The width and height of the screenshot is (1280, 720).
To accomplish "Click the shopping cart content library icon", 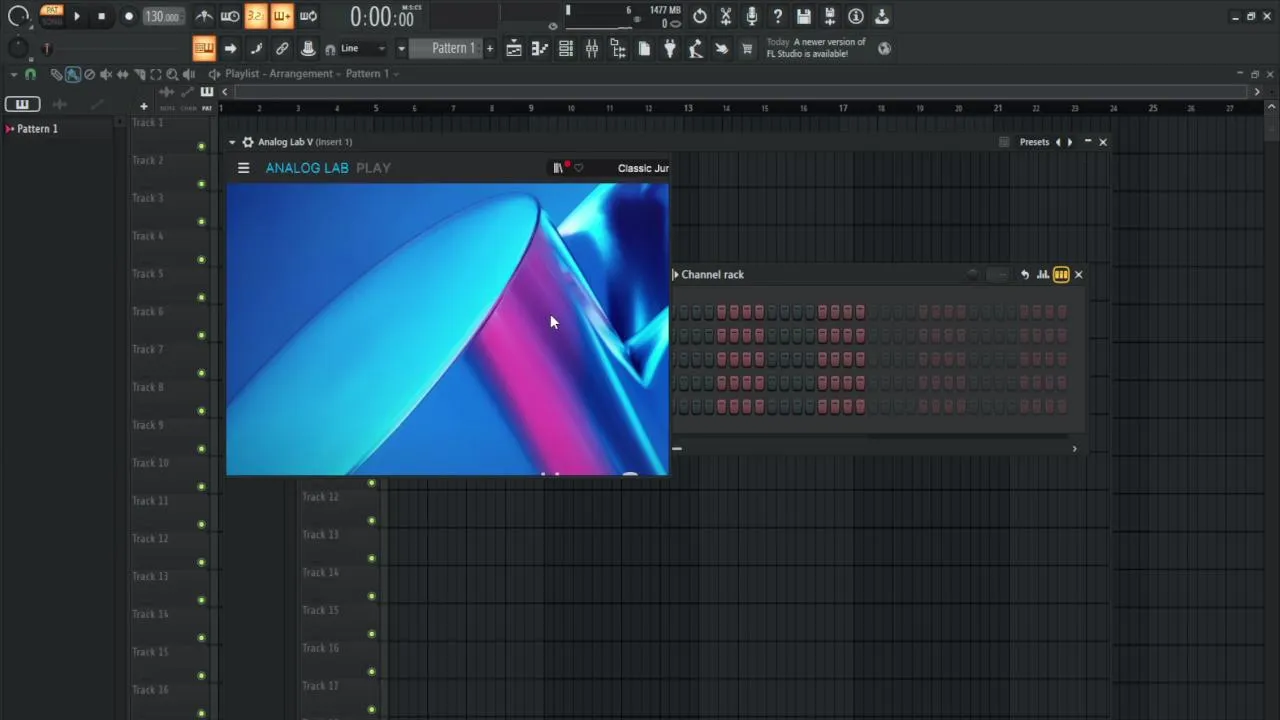I will [x=747, y=48].
